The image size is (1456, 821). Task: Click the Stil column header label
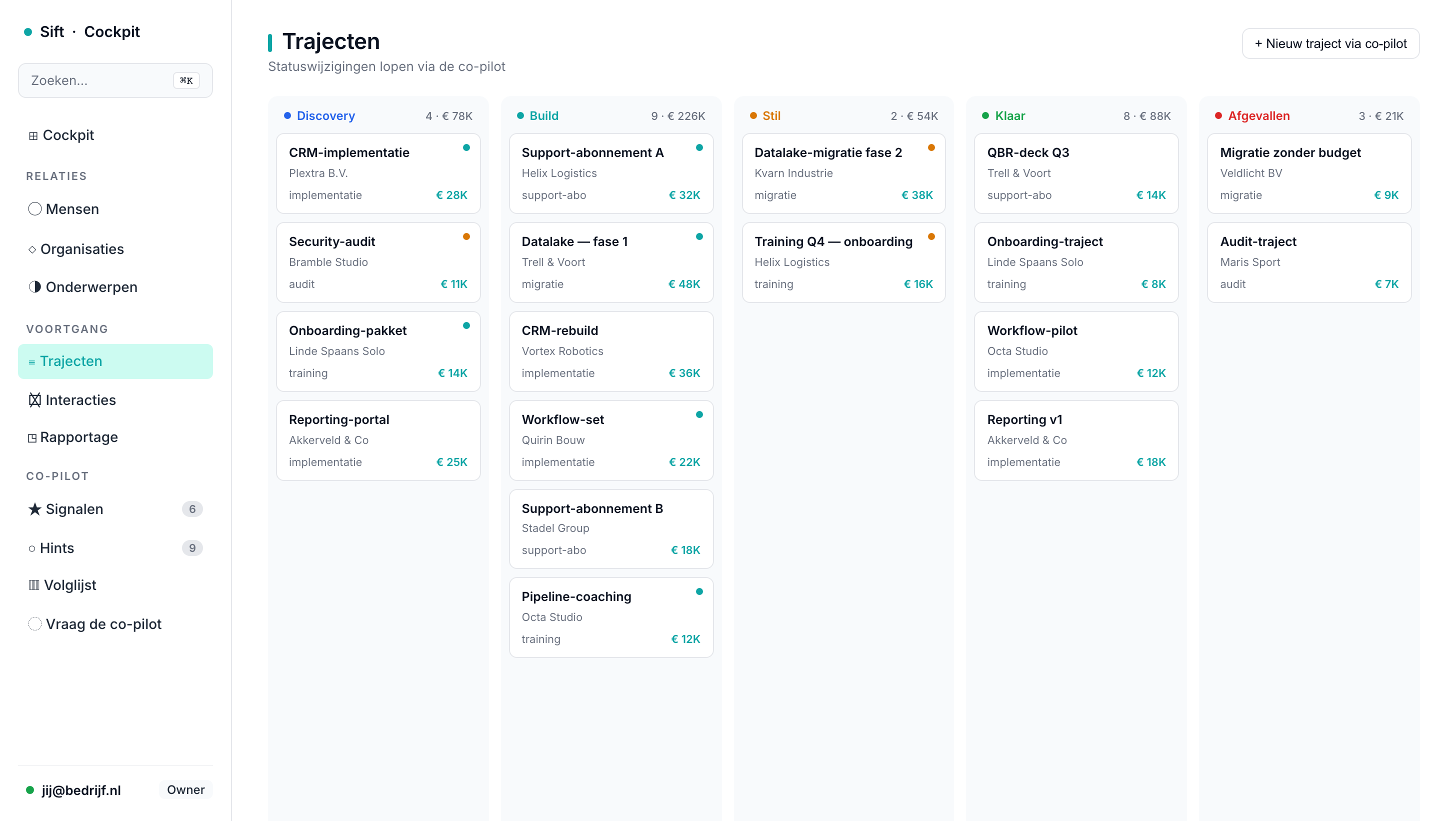pyautogui.click(x=771, y=116)
